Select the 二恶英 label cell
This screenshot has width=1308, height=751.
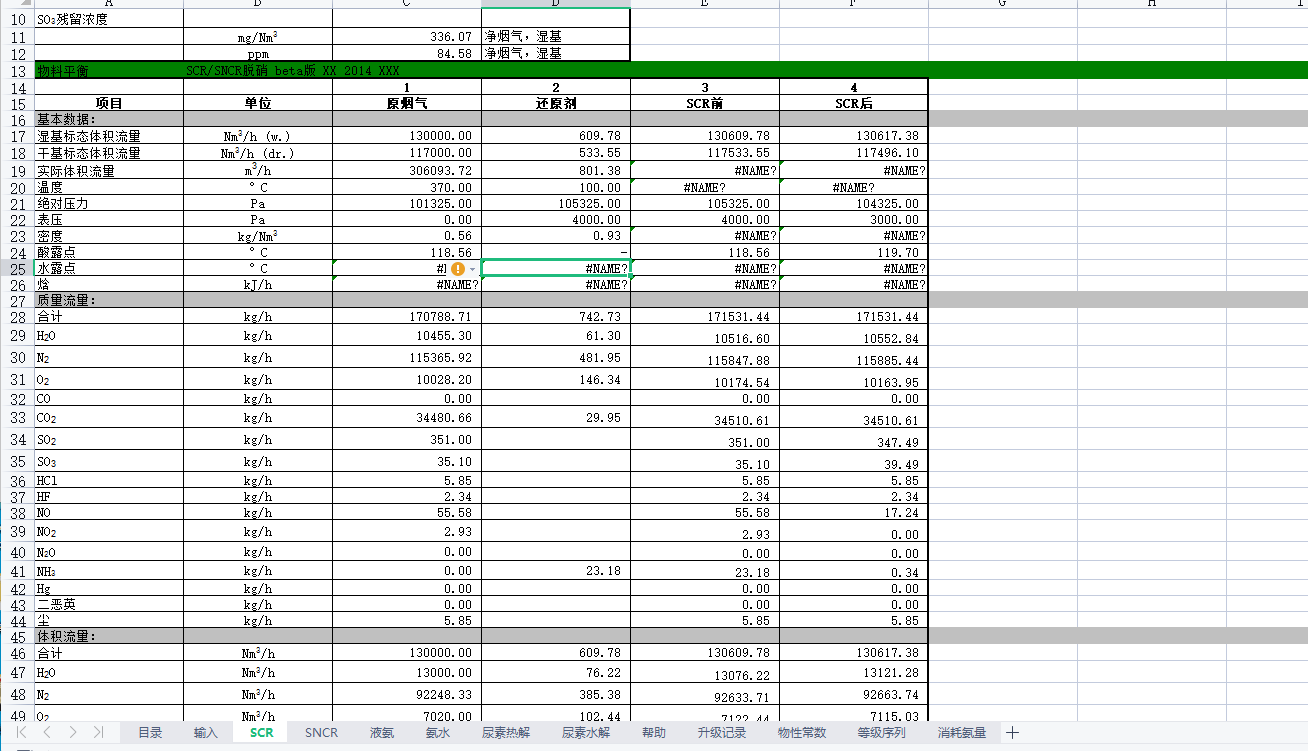point(109,604)
